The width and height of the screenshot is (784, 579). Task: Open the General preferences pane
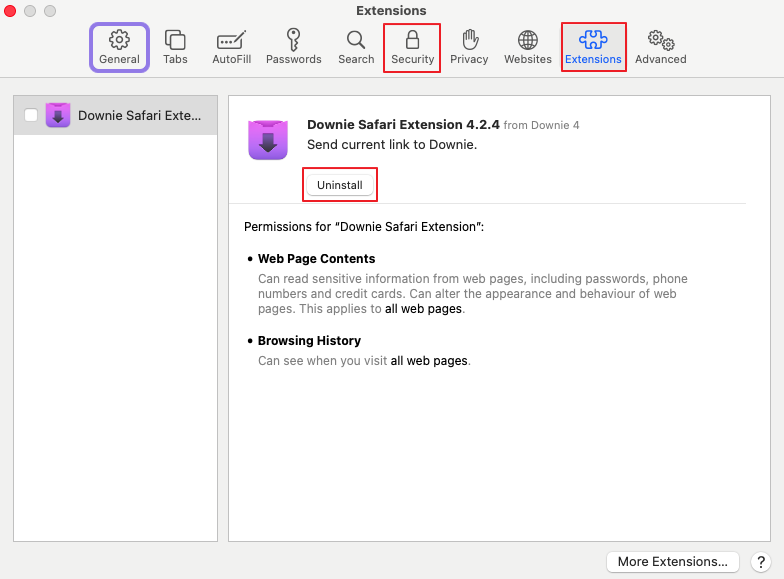click(119, 48)
